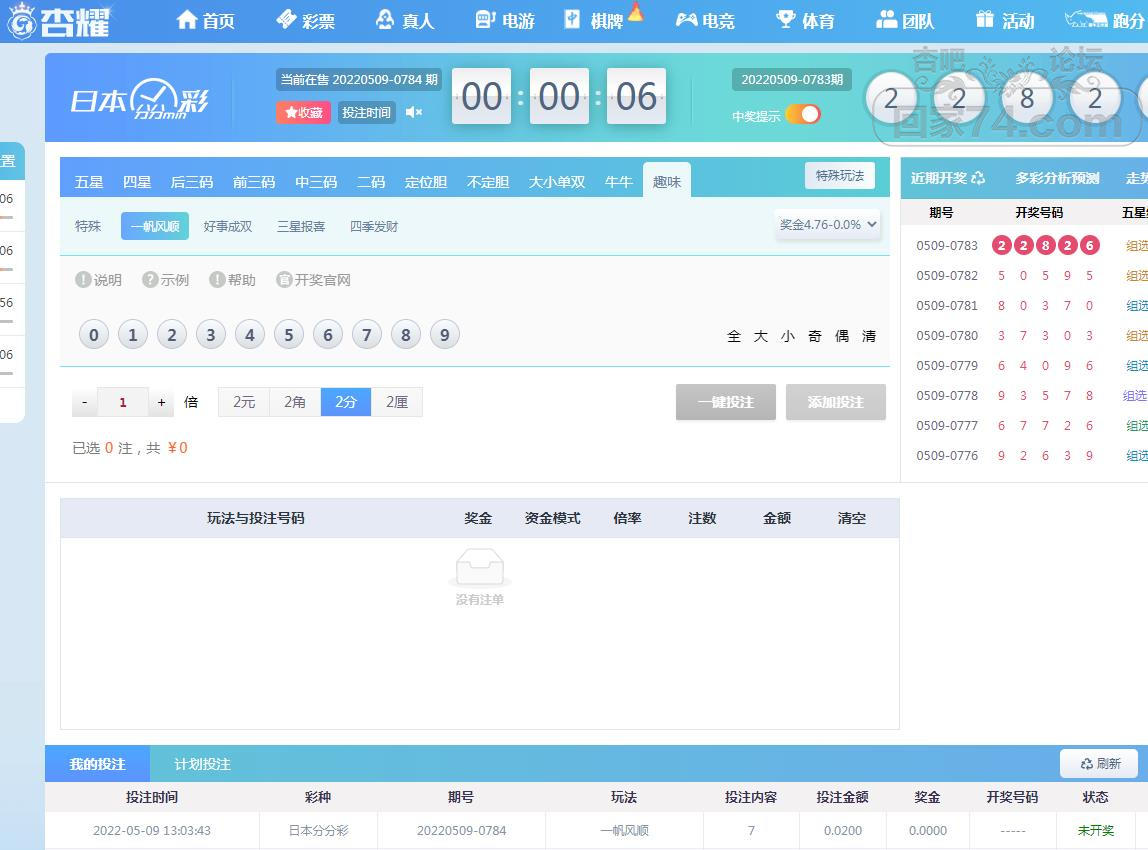Open the 电游 slots menu
The height and width of the screenshot is (850, 1148).
tap(505, 20)
